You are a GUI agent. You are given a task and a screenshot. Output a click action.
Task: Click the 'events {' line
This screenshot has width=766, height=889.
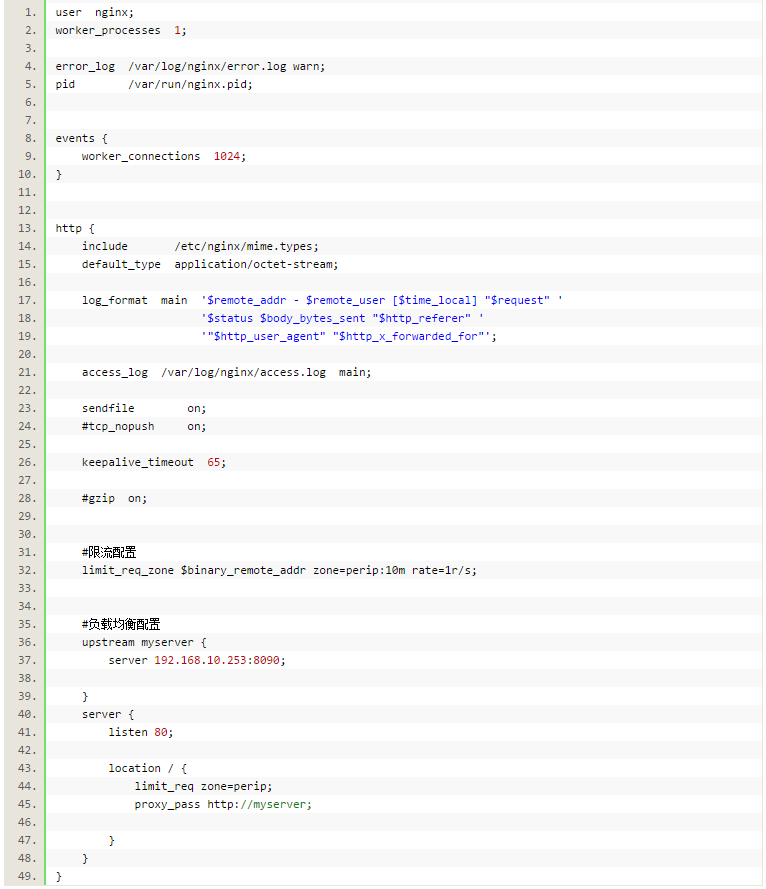(81, 138)
